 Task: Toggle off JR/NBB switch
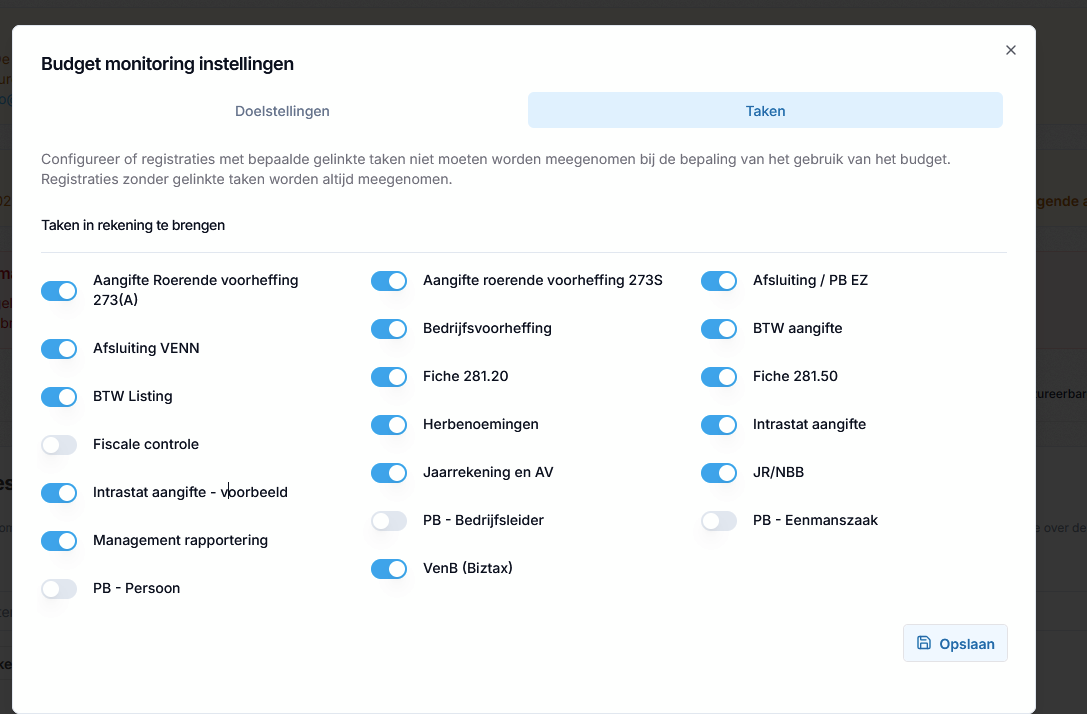[x=719, y=473]
